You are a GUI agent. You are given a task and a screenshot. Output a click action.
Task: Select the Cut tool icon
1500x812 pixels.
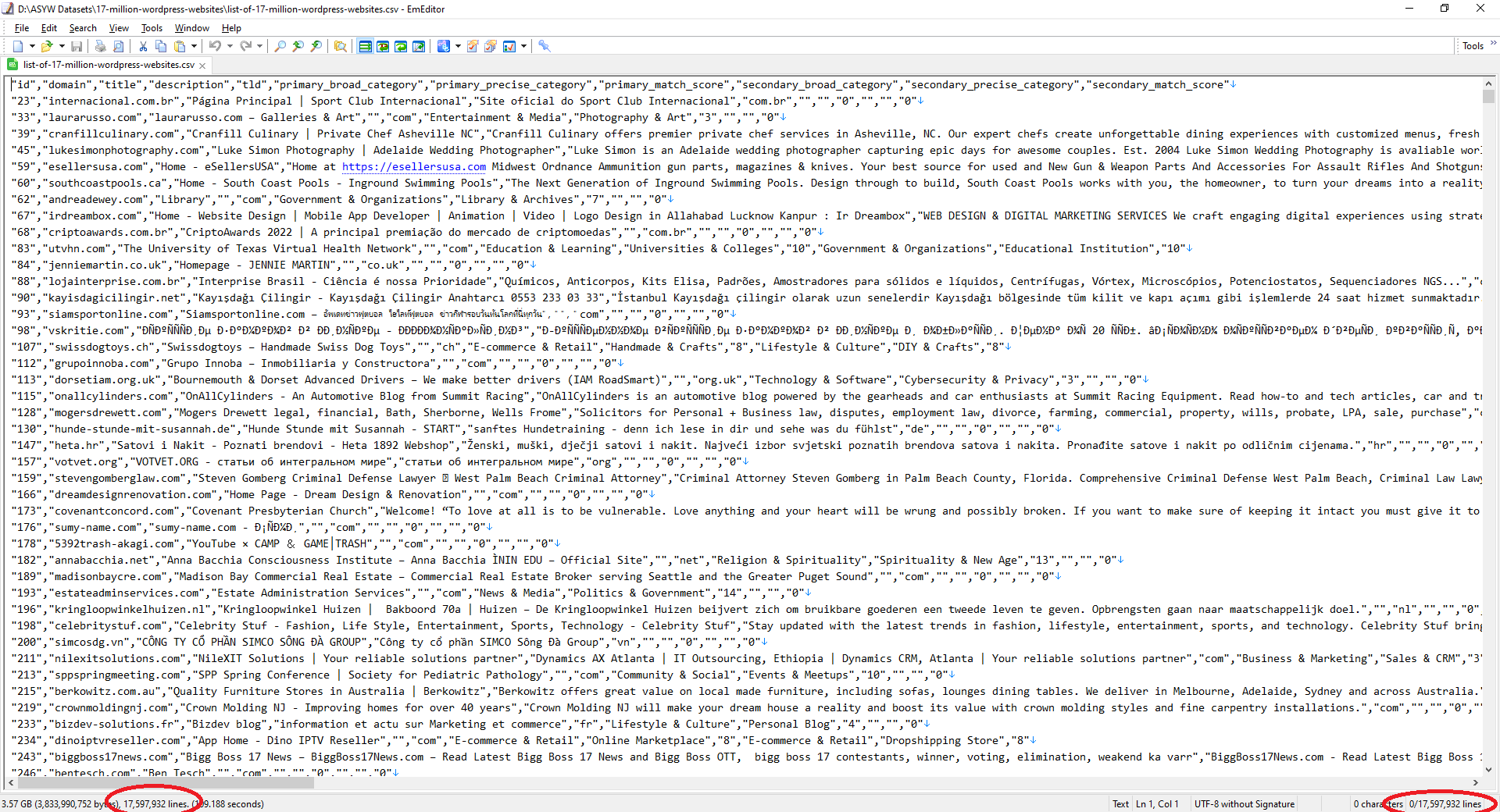(x=143, y=46)
